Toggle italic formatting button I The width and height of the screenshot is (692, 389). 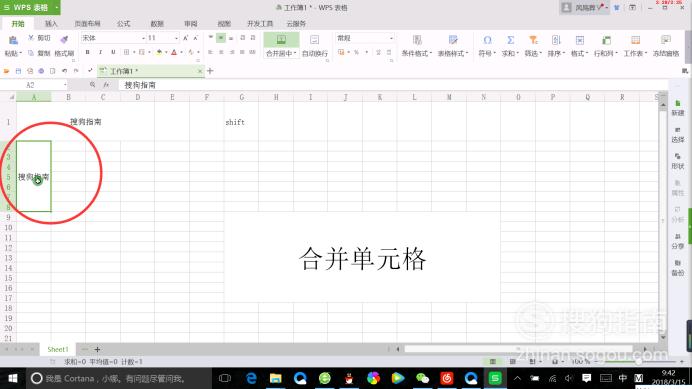[100, 53]
